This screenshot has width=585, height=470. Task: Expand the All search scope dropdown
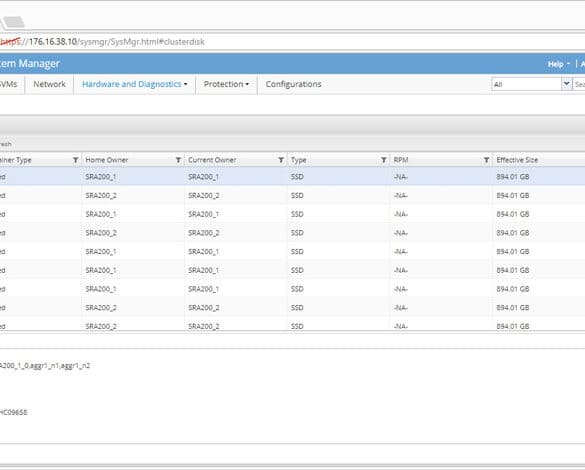pyautogui.click(x=566, y=84)
